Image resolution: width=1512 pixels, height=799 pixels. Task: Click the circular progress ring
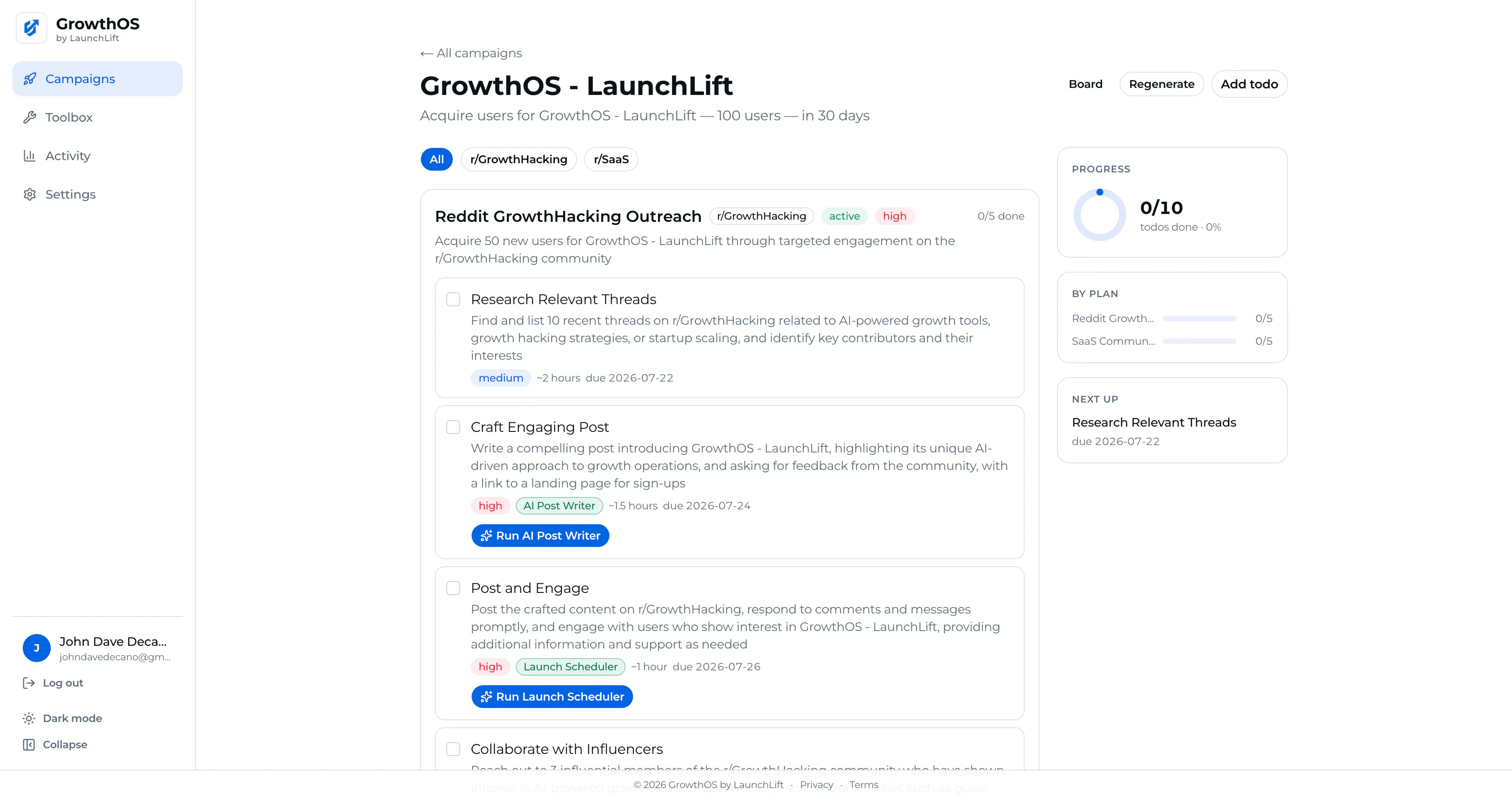click(1099, 215)
